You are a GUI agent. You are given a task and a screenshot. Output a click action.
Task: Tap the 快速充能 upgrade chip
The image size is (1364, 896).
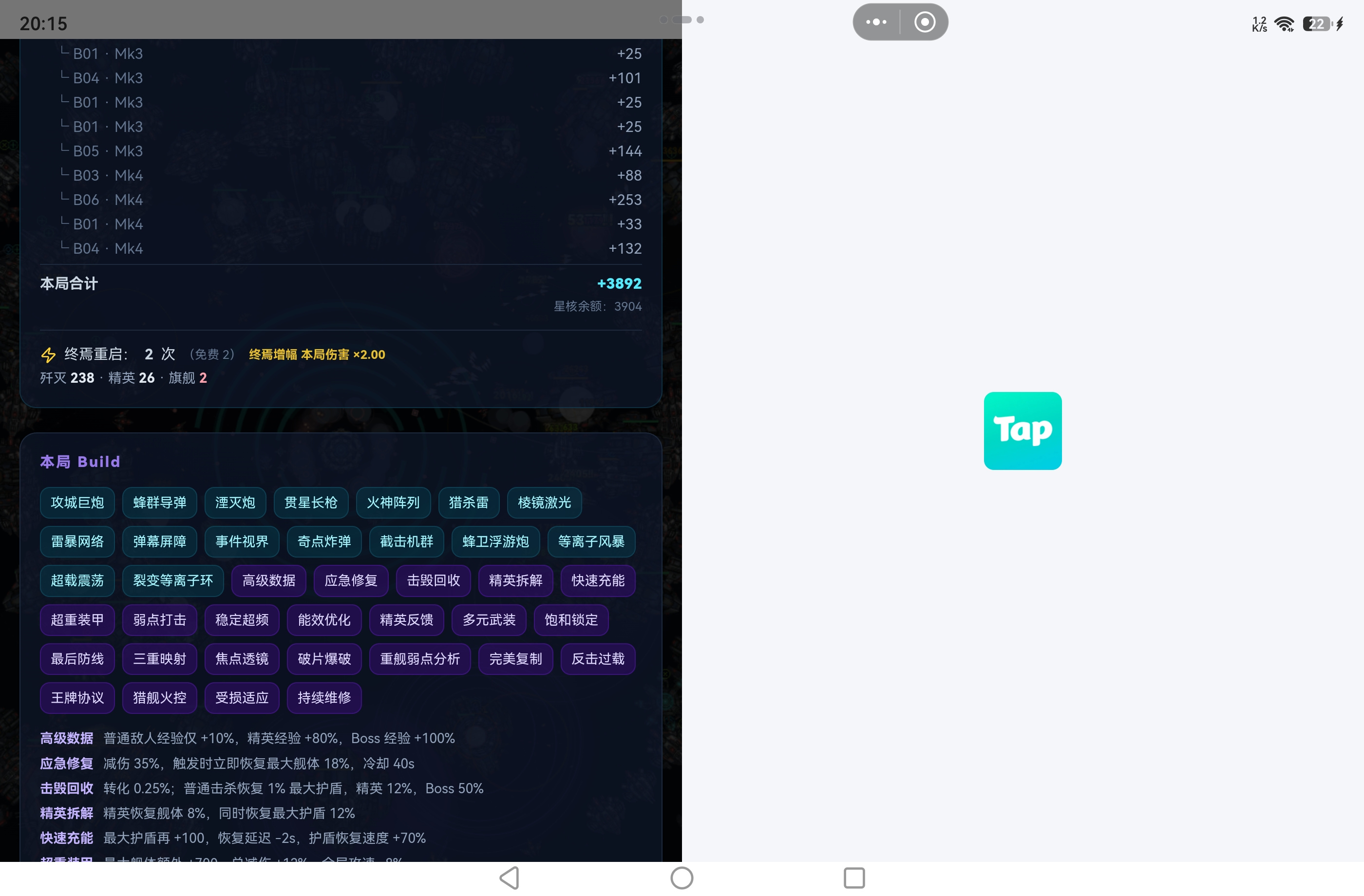(598, 580)
